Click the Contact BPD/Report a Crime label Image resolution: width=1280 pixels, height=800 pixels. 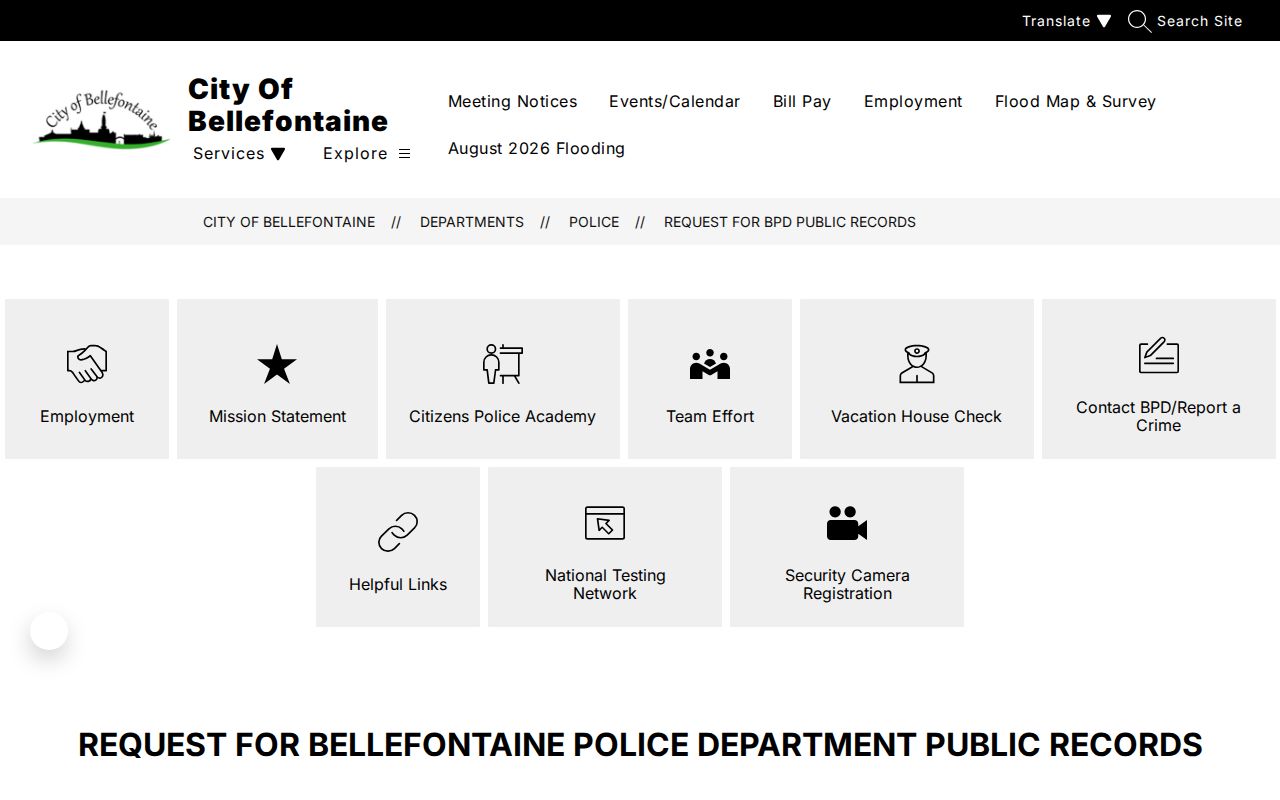click(x=1159, y=416)
